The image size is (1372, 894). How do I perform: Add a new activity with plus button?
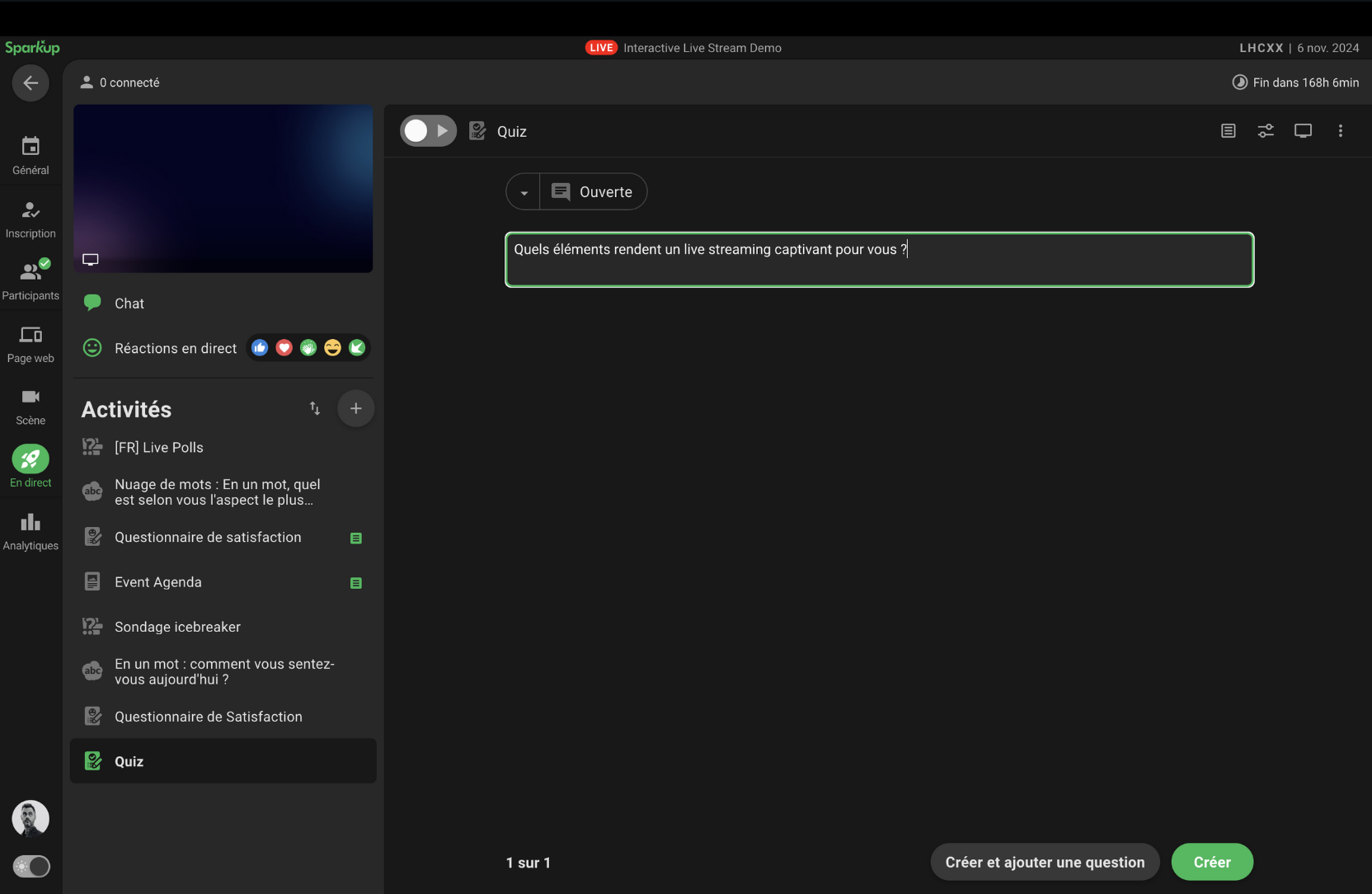(x=355, y=408)
